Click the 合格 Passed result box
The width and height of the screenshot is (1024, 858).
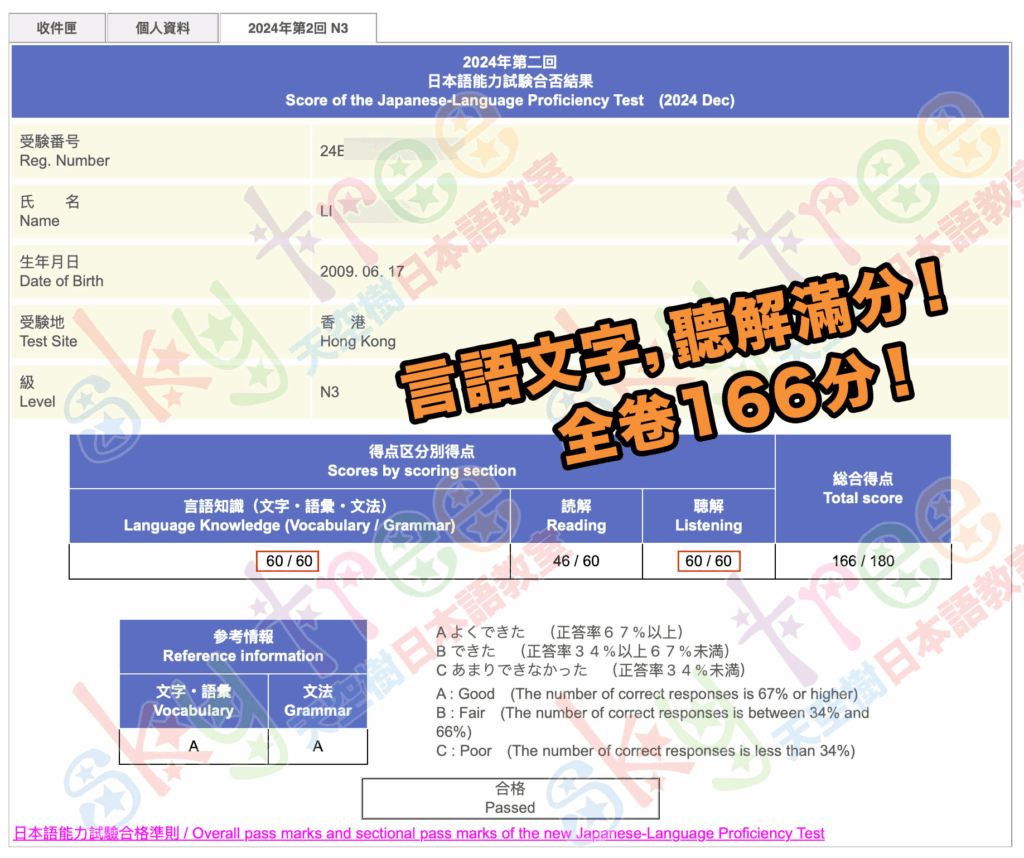pyautogui.click(x=511, y=798)
